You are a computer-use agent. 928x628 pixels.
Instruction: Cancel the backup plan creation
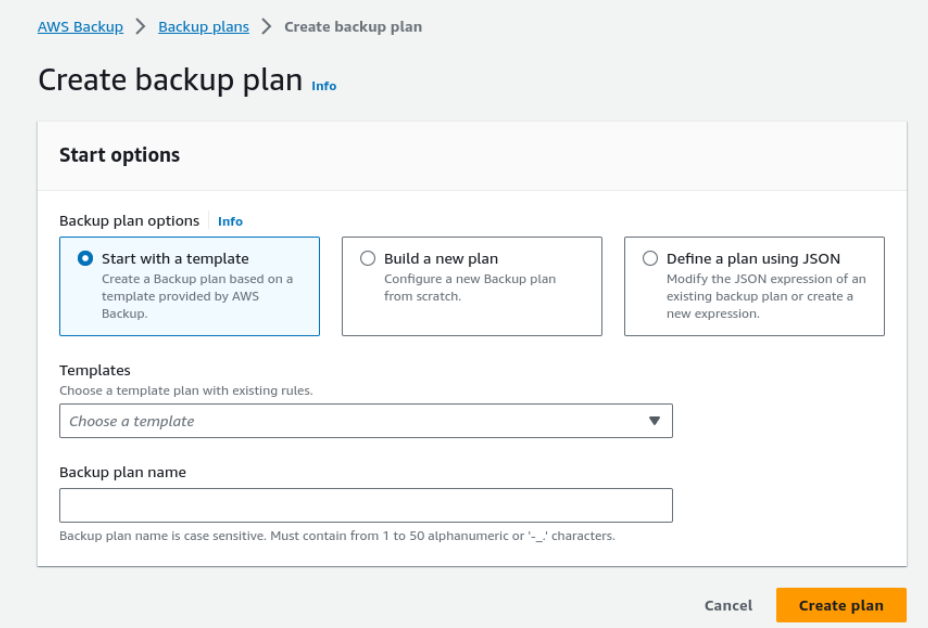728,605
